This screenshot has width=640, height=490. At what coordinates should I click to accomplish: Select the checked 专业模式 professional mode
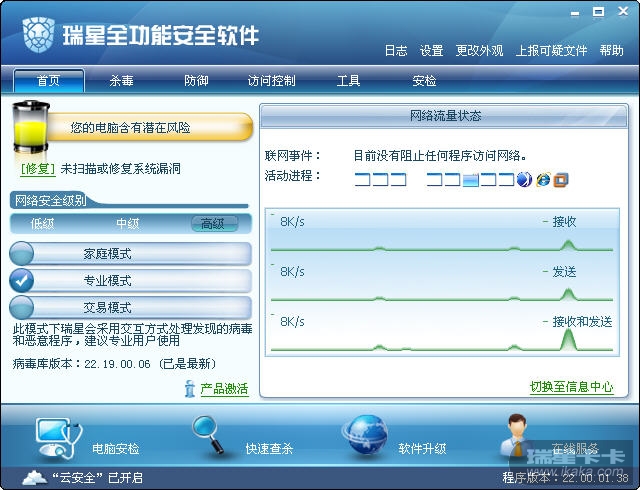(x=130, y=281)
